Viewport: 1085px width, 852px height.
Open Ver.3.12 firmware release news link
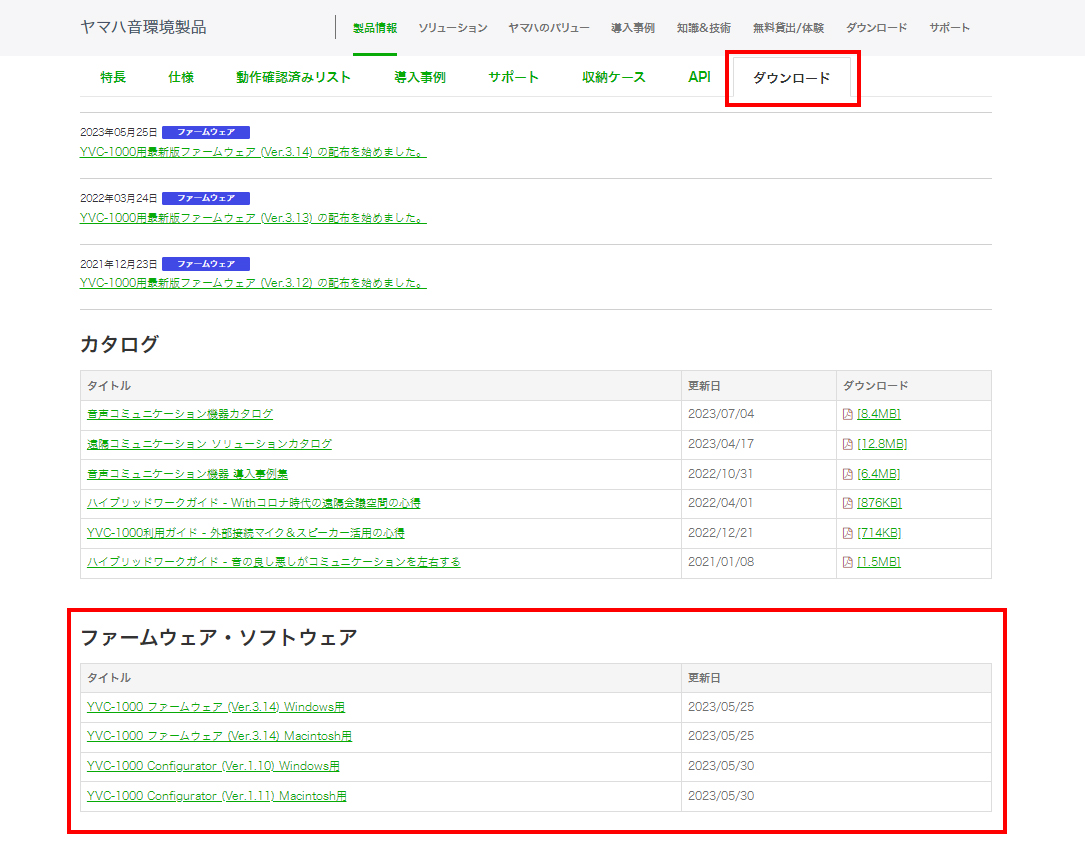[253, 282]
